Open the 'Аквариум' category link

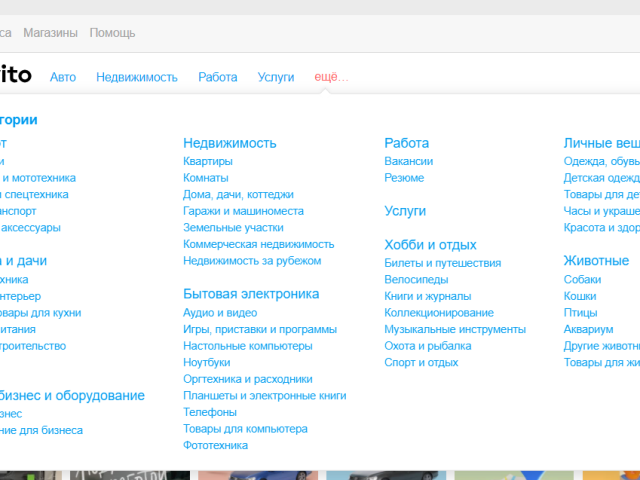coord(588,329)
